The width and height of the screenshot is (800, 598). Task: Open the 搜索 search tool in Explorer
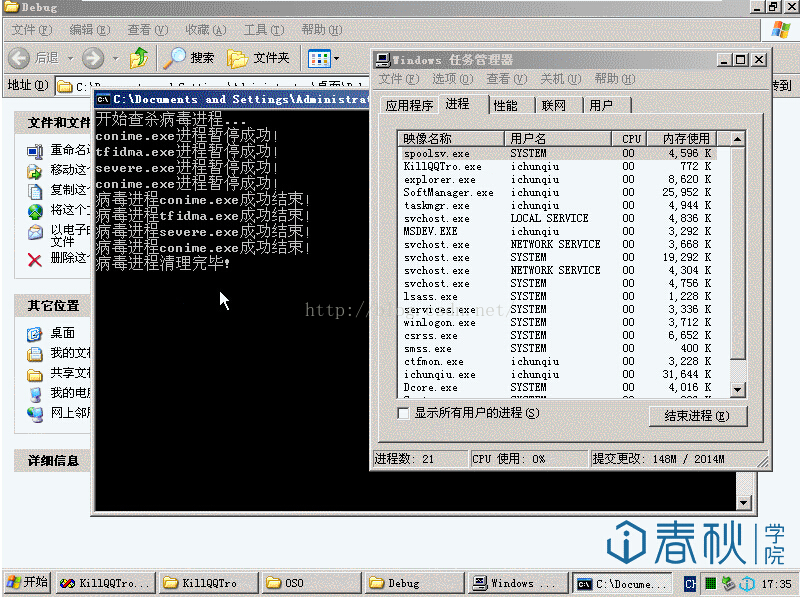(189, 58)
